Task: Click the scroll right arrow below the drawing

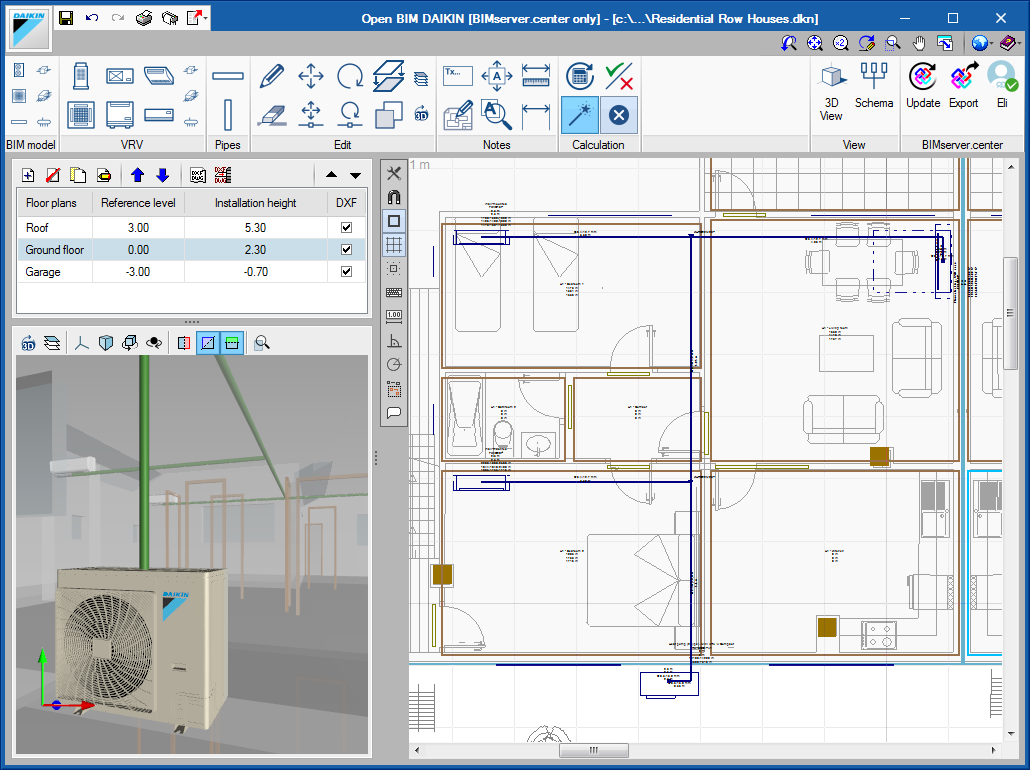Action: coord(993,750)
